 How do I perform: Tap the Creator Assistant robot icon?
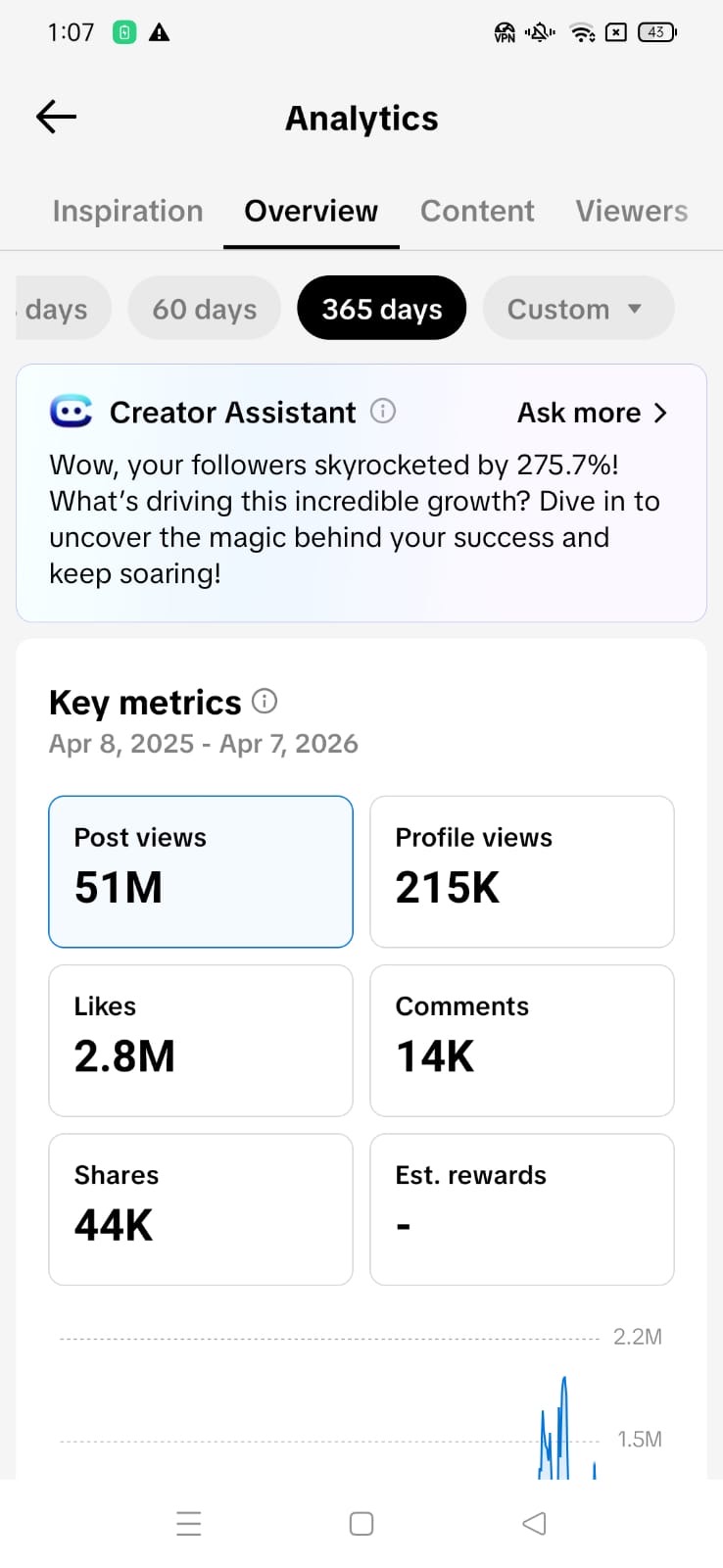[x=72, y=412]
